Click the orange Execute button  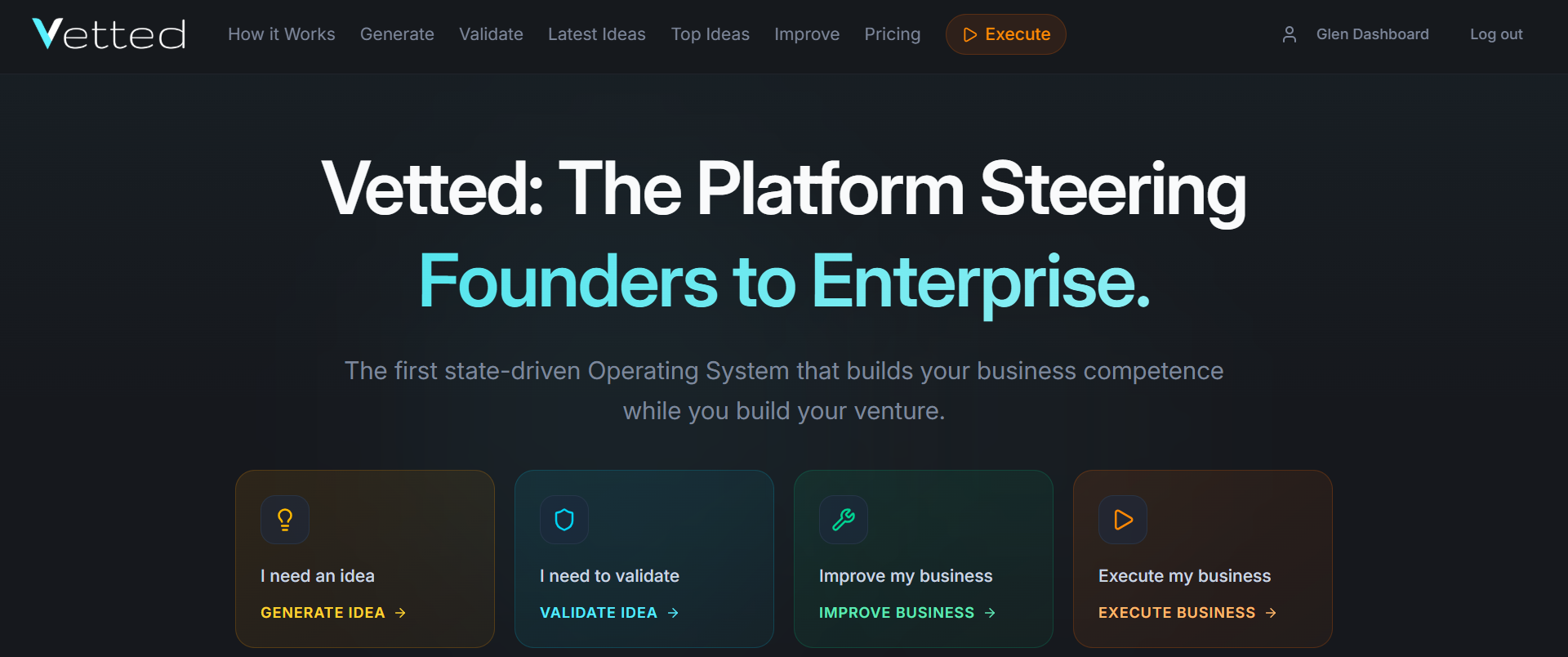coord(1005,34)
